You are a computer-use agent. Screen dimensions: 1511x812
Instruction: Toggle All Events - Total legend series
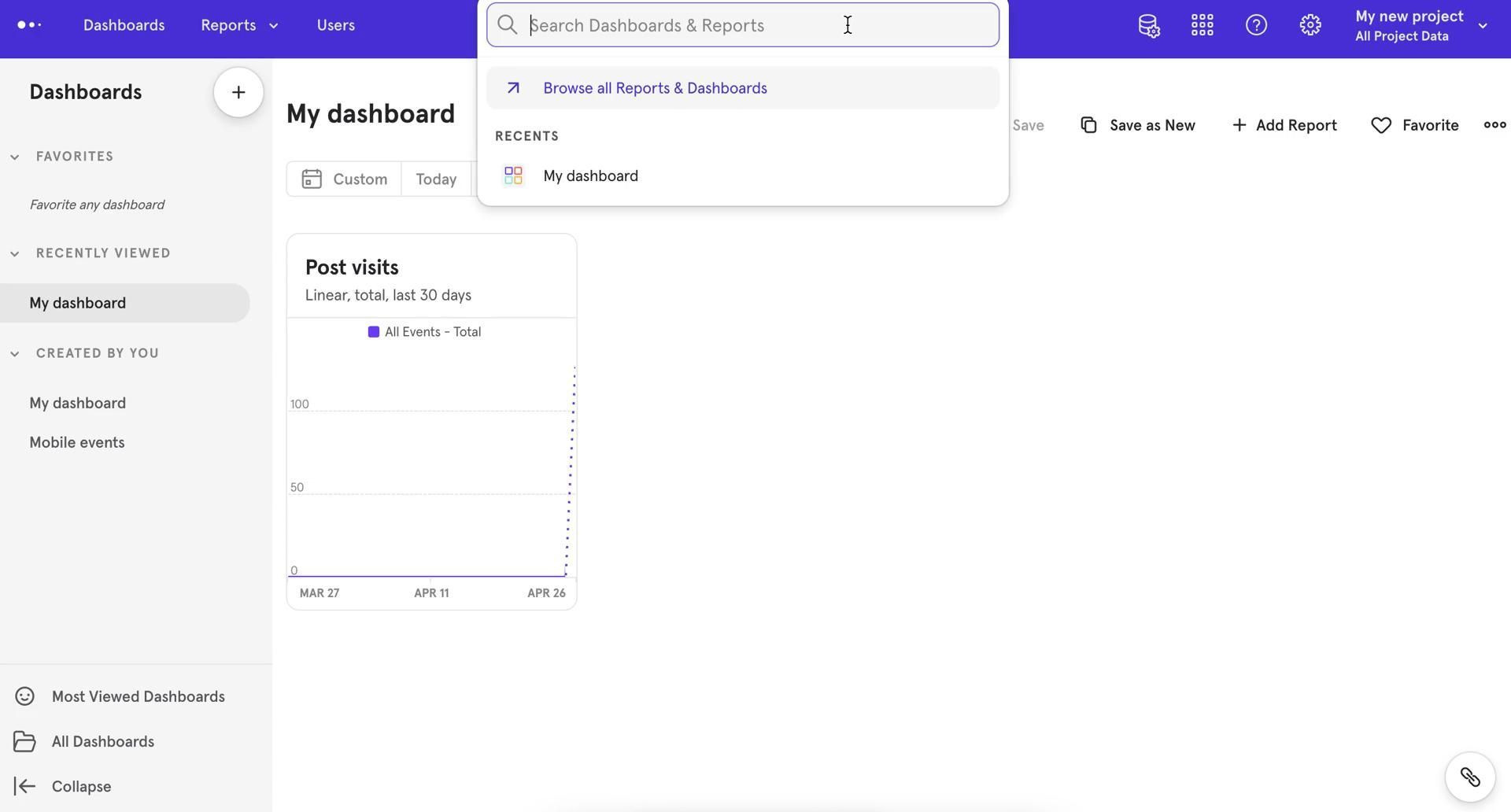(424, 332)
